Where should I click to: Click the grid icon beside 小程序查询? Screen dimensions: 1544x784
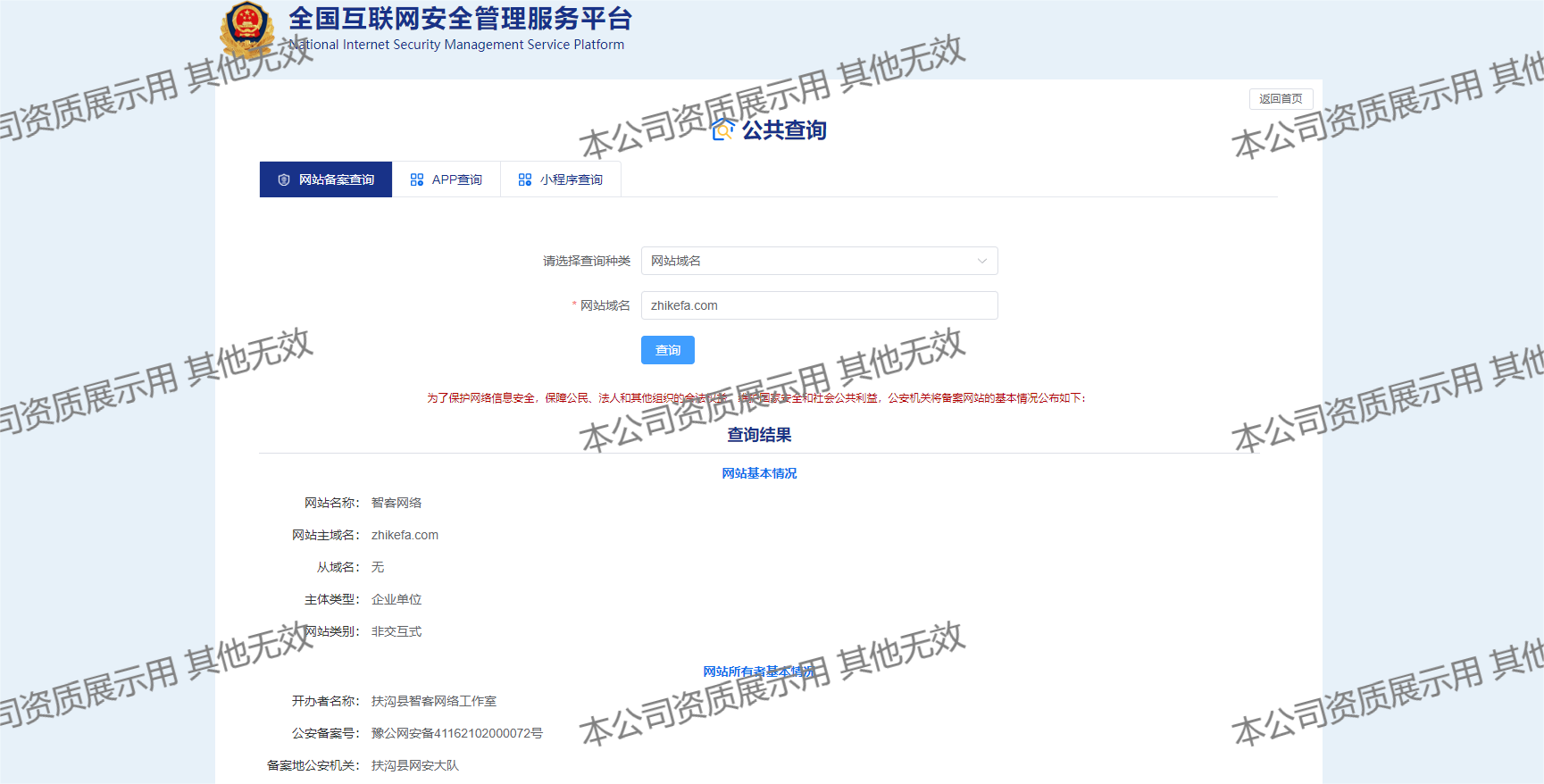click(525, 179)
